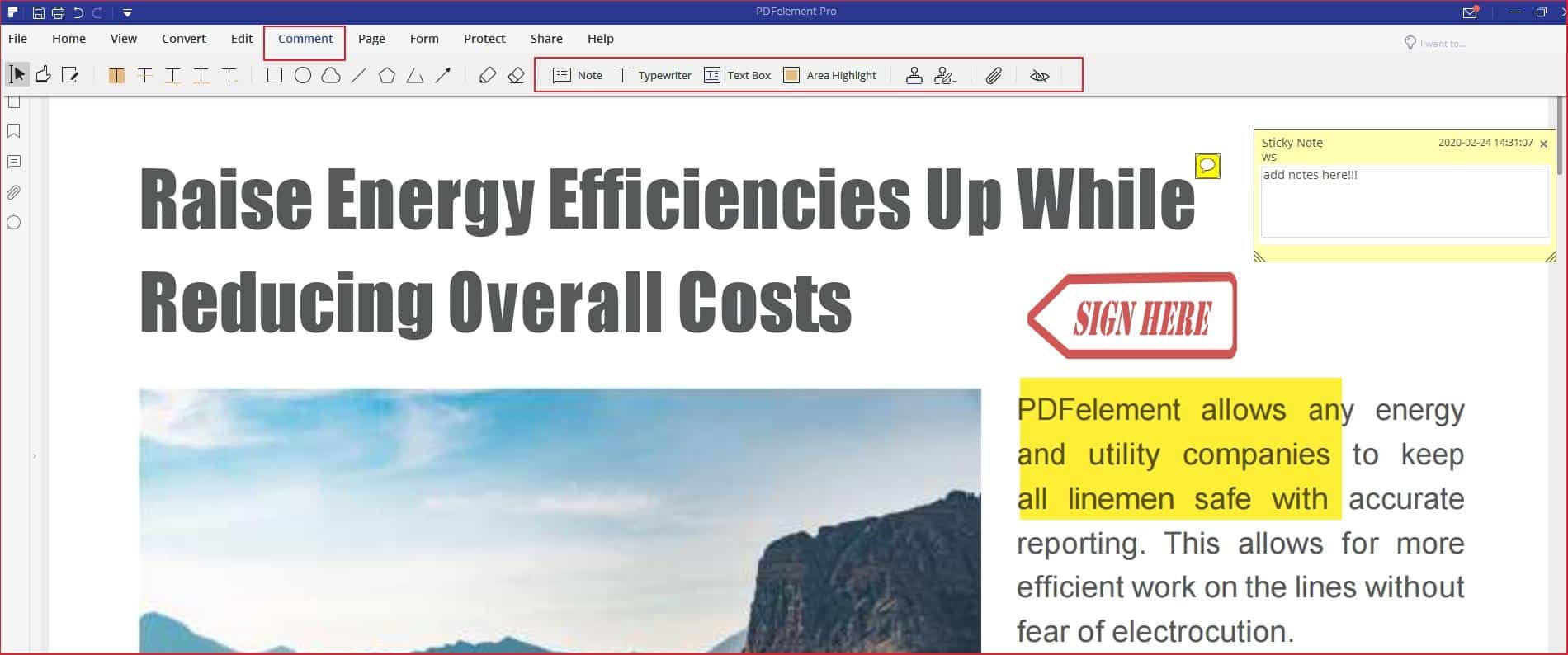The height and width of the screenshot is (655, 1568).
Task: Select the text Highlight tool
Action: click(x=116, y=76)
